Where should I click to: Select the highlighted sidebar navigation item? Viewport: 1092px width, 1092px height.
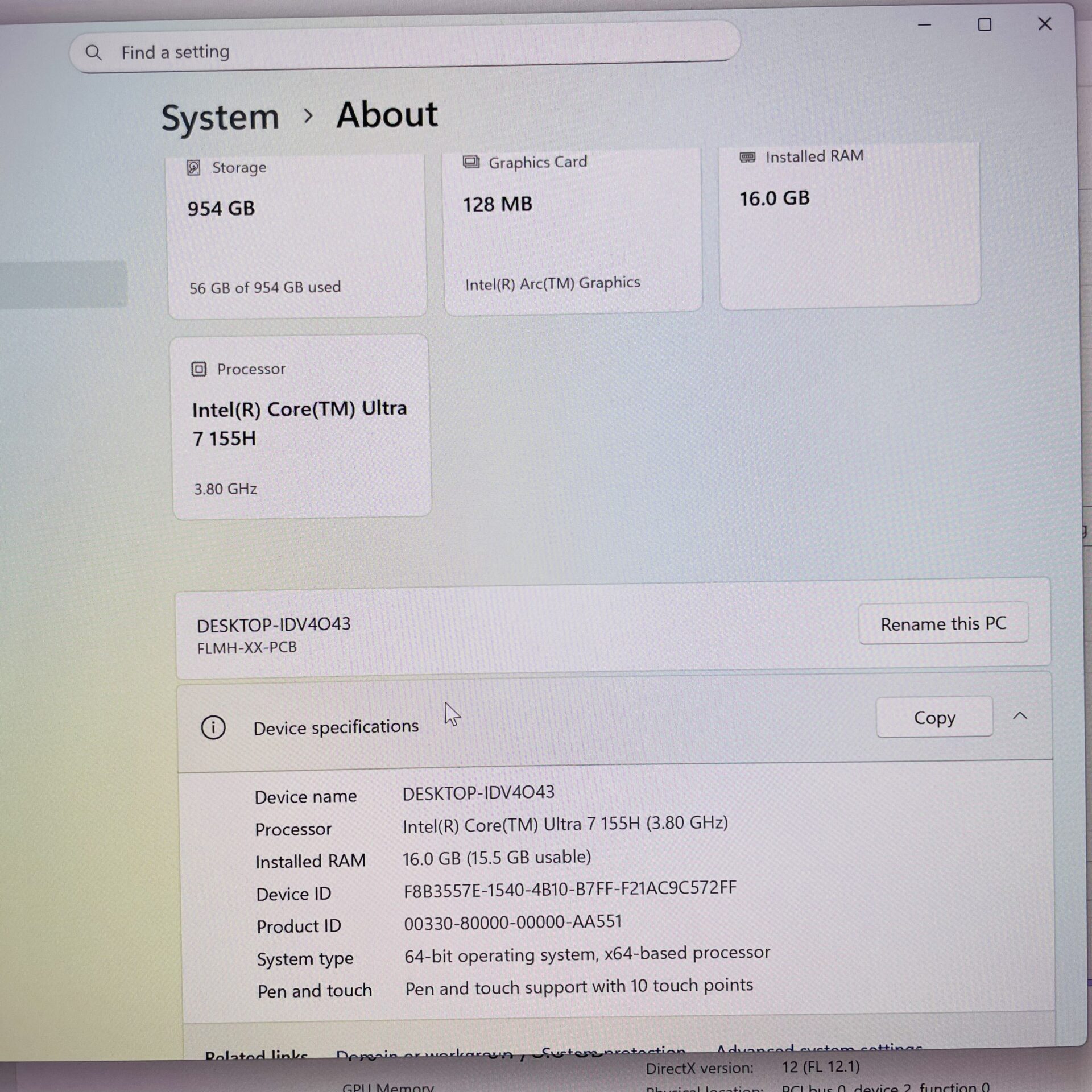[63, 284]
